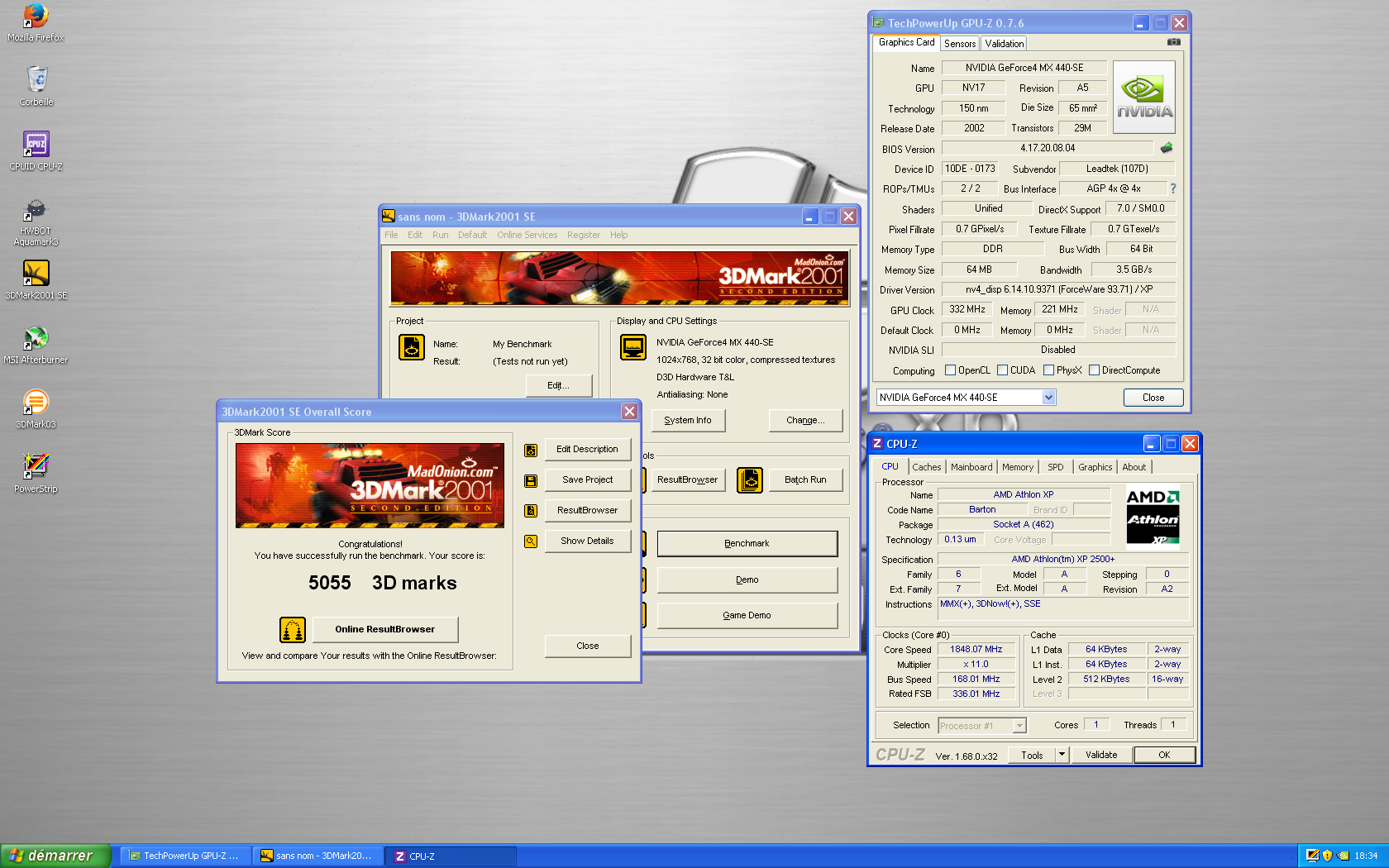Close the Overall Score dialog via Close button
This screenshot has width=1389, height=868.
click(587, 646)
